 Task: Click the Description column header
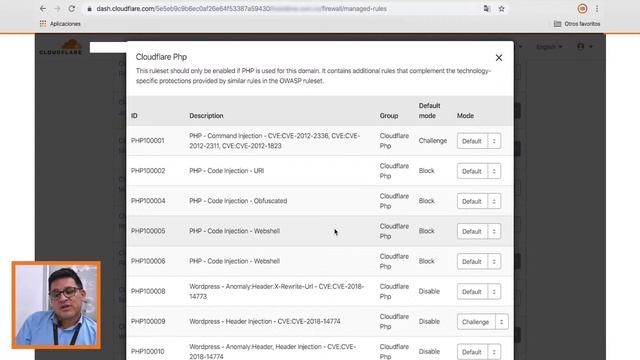click(206, 116)
